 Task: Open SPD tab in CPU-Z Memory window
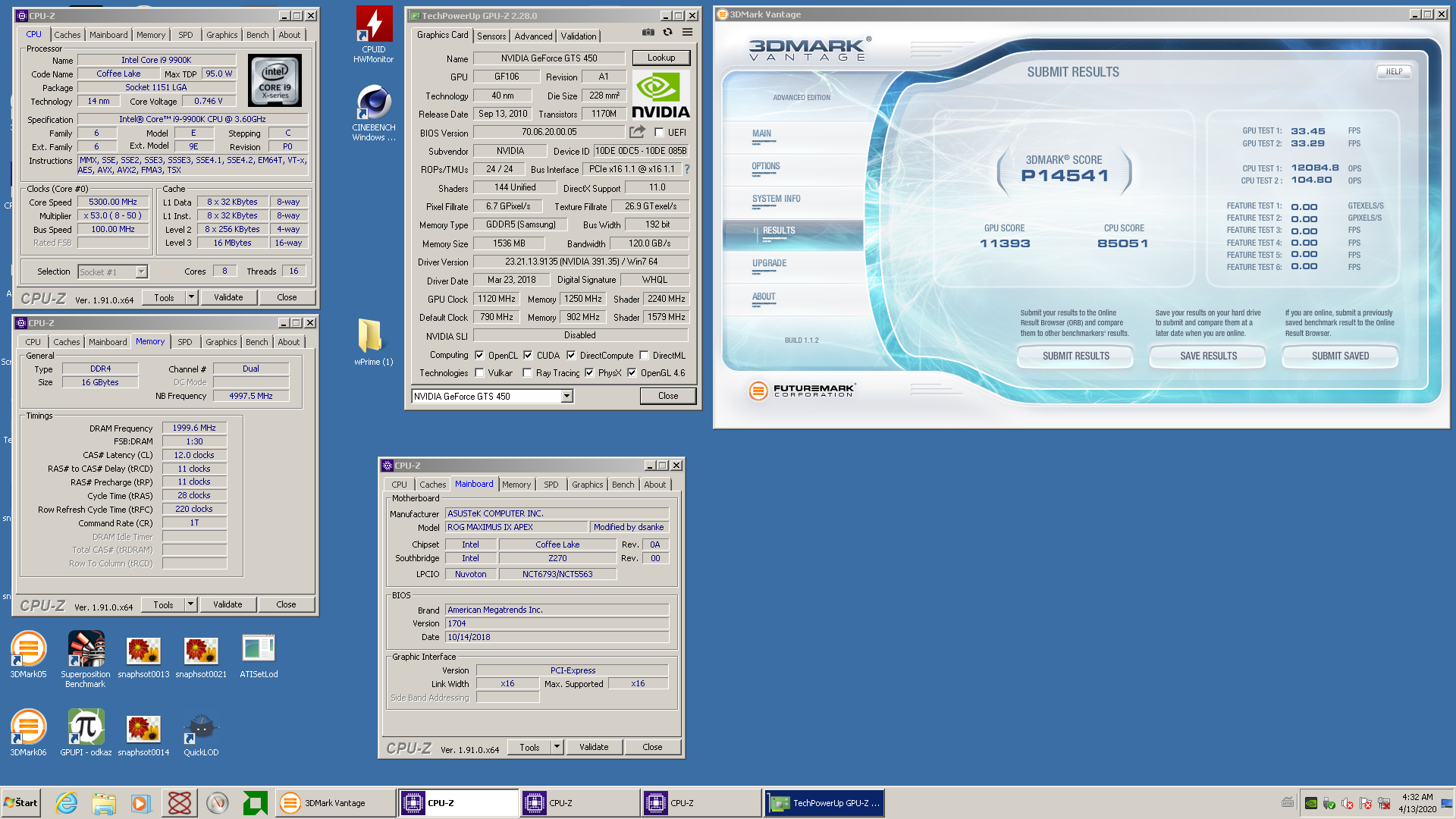[185, 342]
